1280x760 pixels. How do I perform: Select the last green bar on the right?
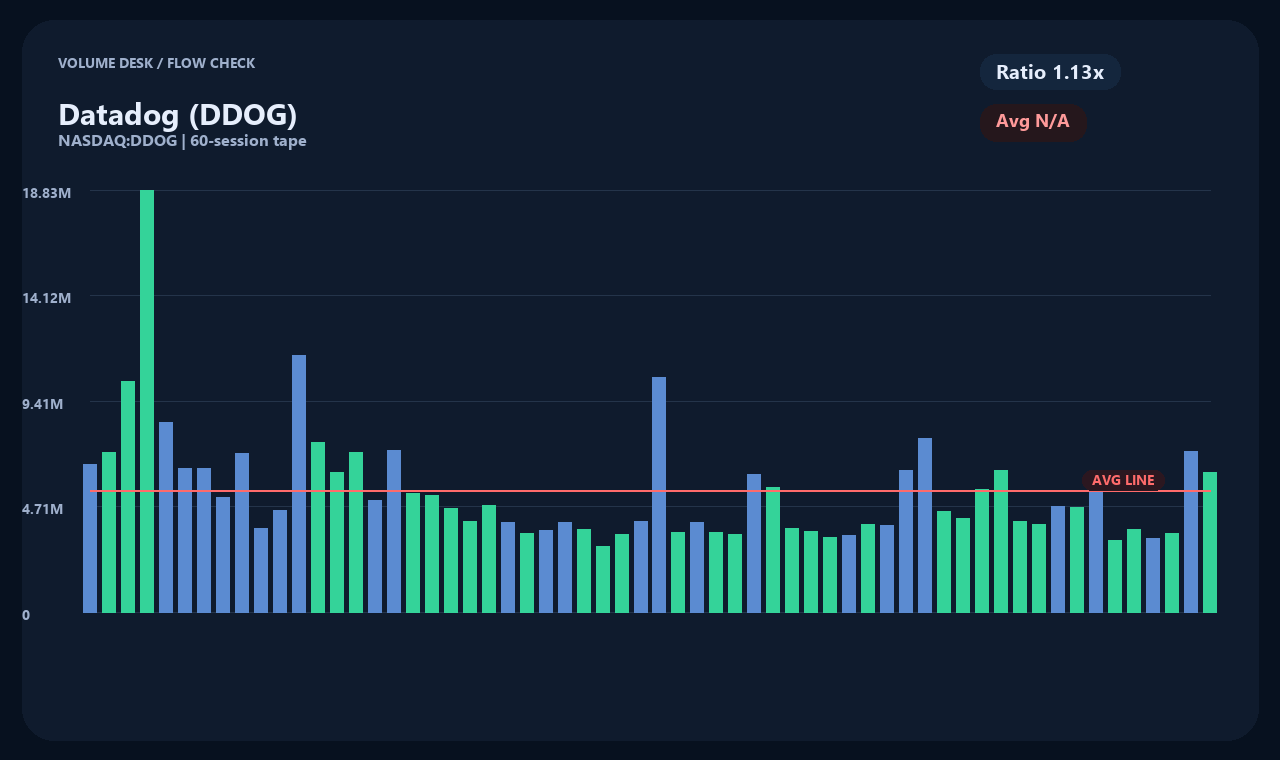click(1210, 542)
